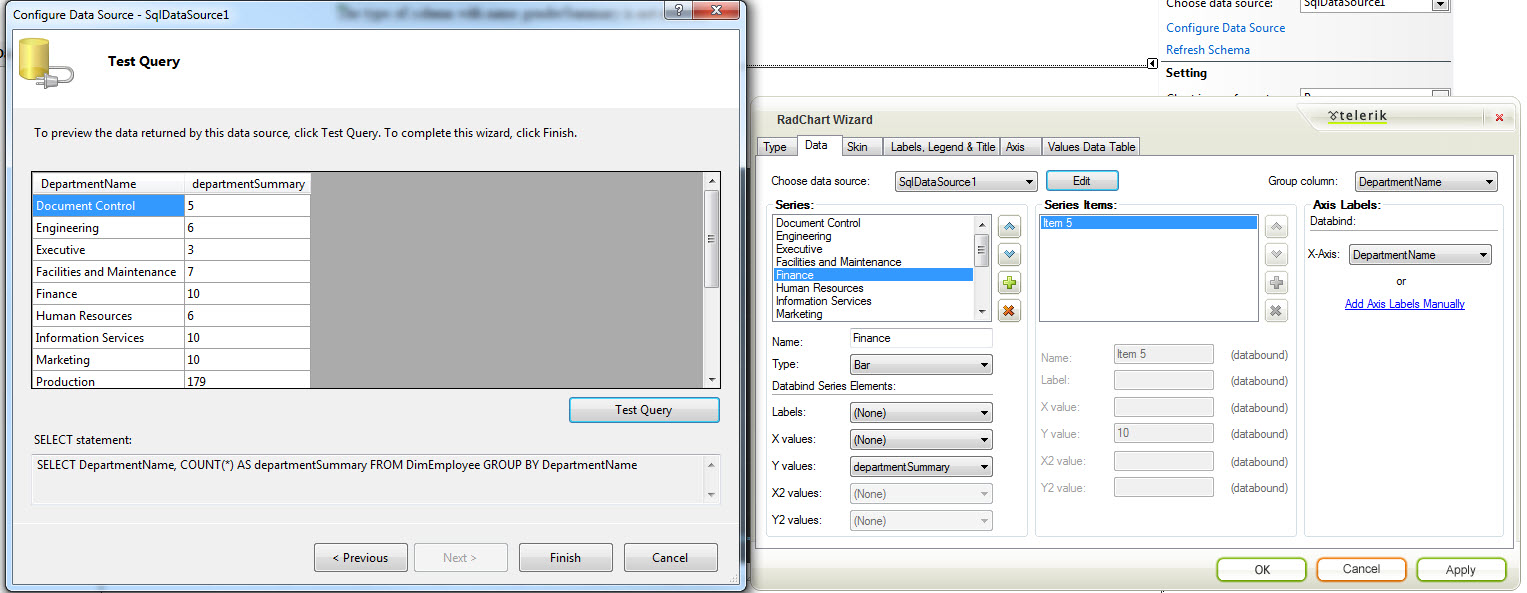This screenshot has height=593, width=1527.
Task: Open Values Data Table tab
Action: coord(1090,147)
